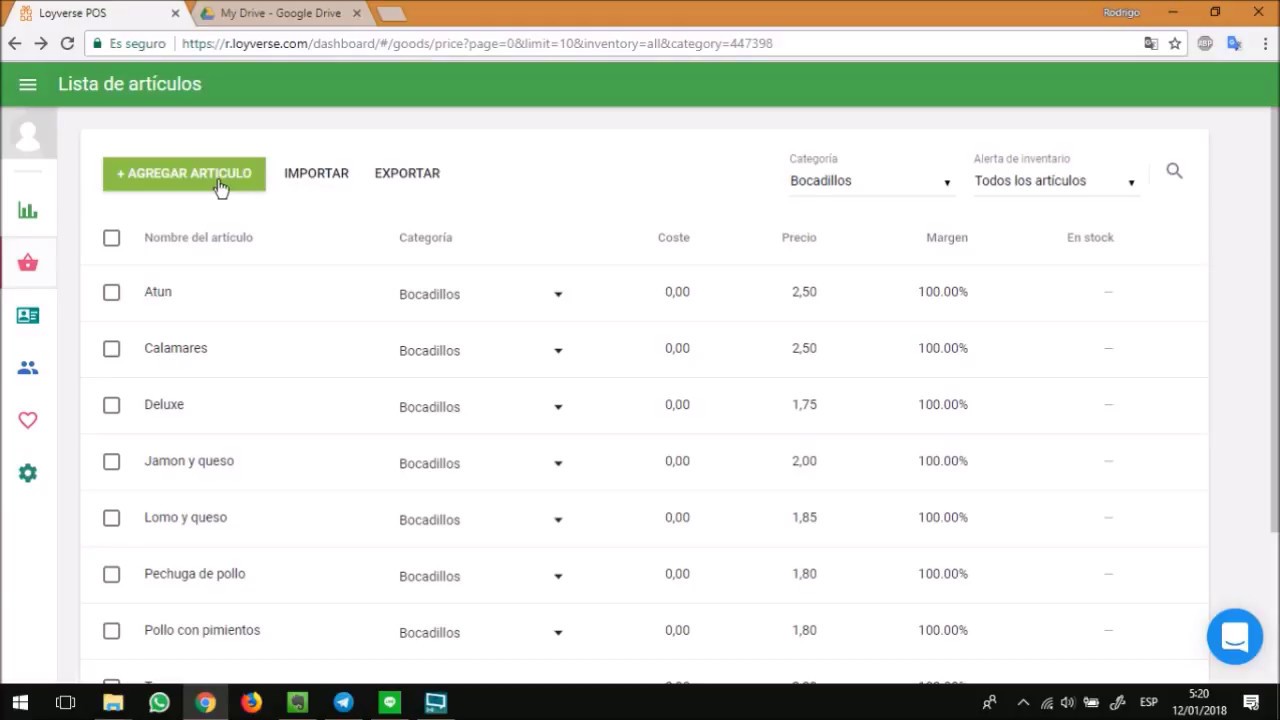Open the Items basket section
The width and height of the screenshot is (1280, 720).
point(28,263)
